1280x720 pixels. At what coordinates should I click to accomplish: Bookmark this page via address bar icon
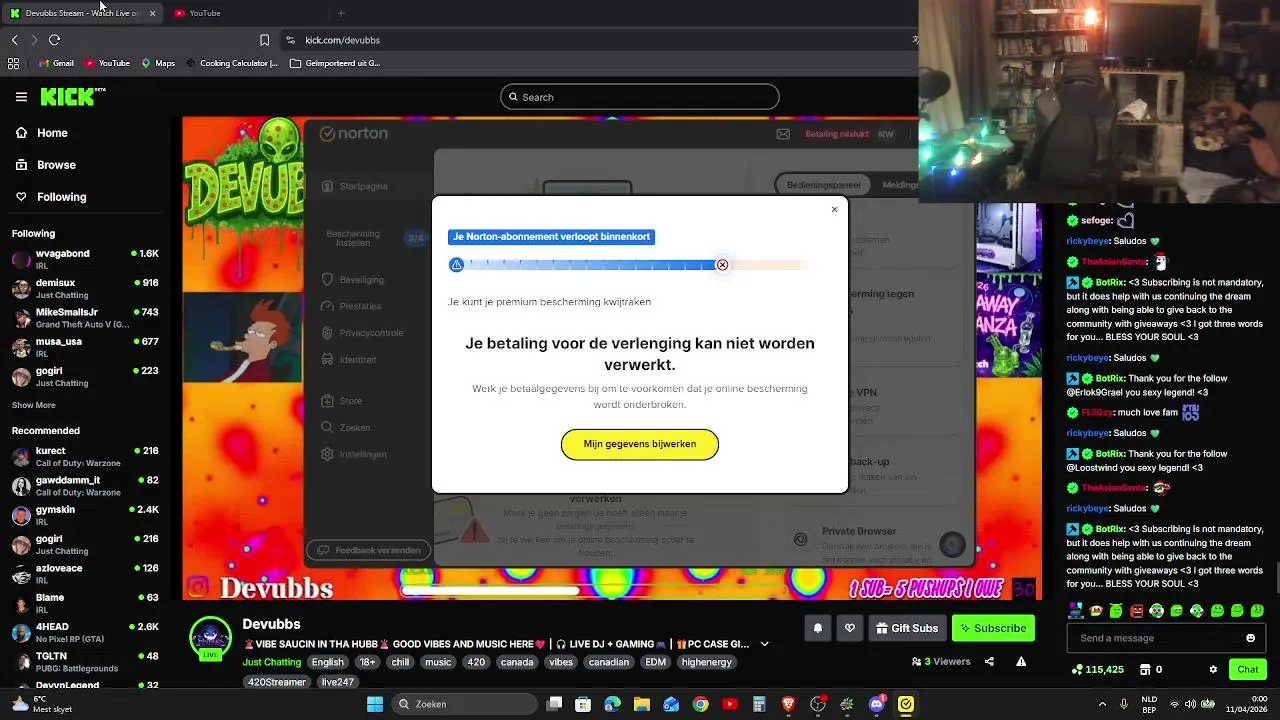[264, 40]
